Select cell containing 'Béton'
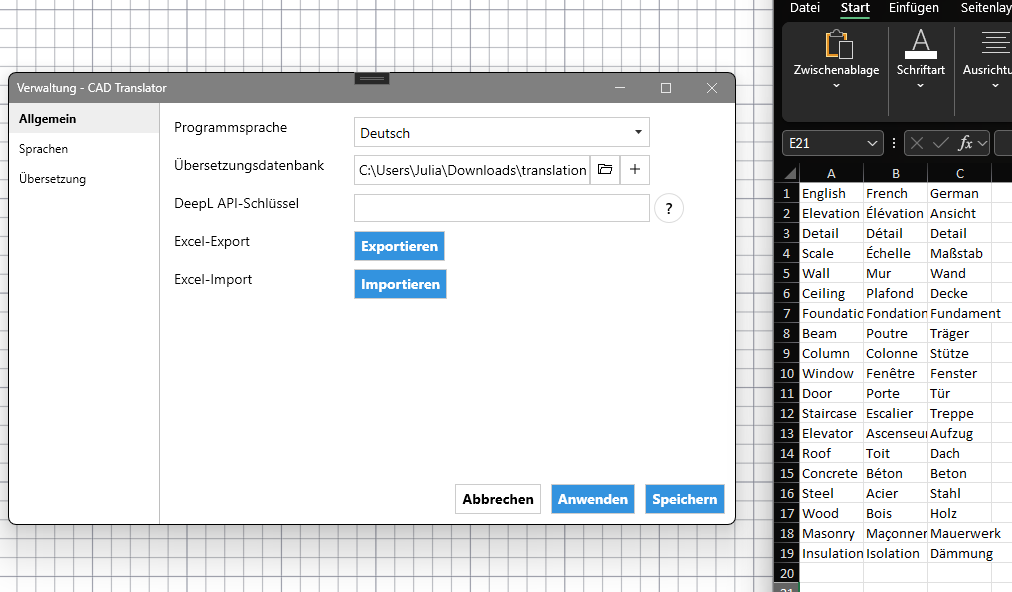 click(x=895, y=474)
